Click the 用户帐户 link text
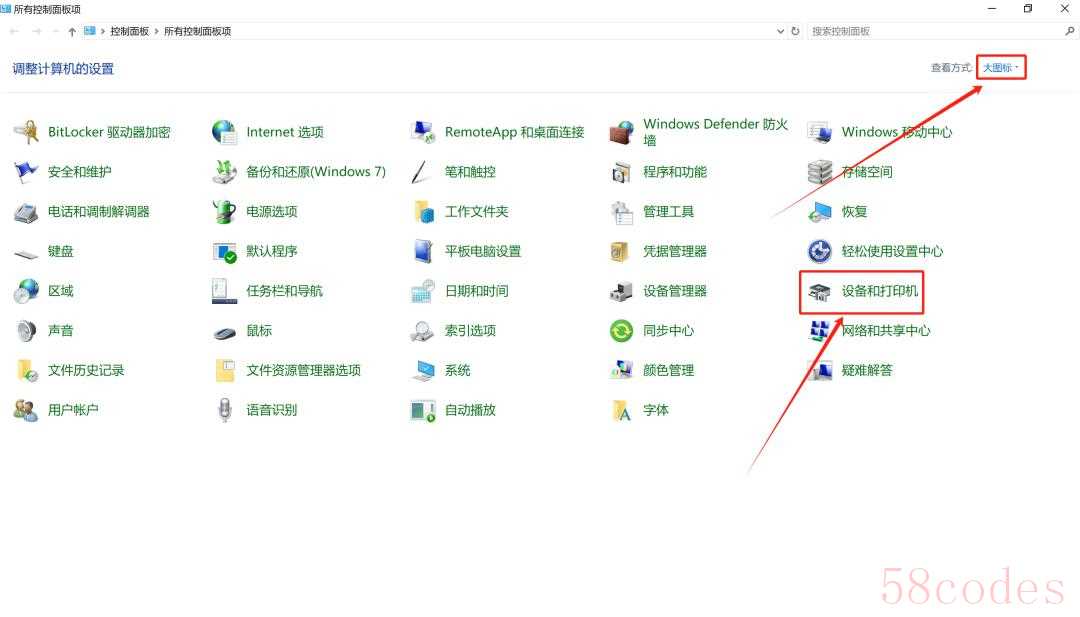 (73, 410)
